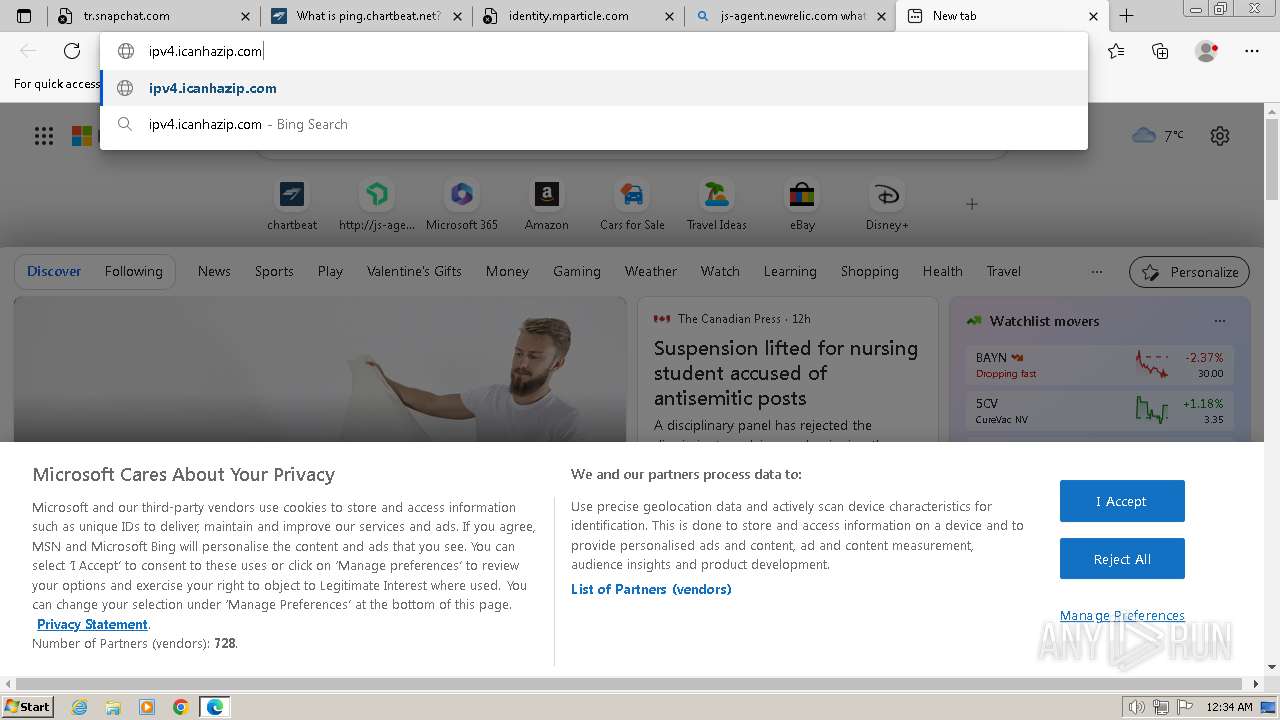Open the tab actions menu icon
This screenshot has height=720, width=1280.
(24, 16)
